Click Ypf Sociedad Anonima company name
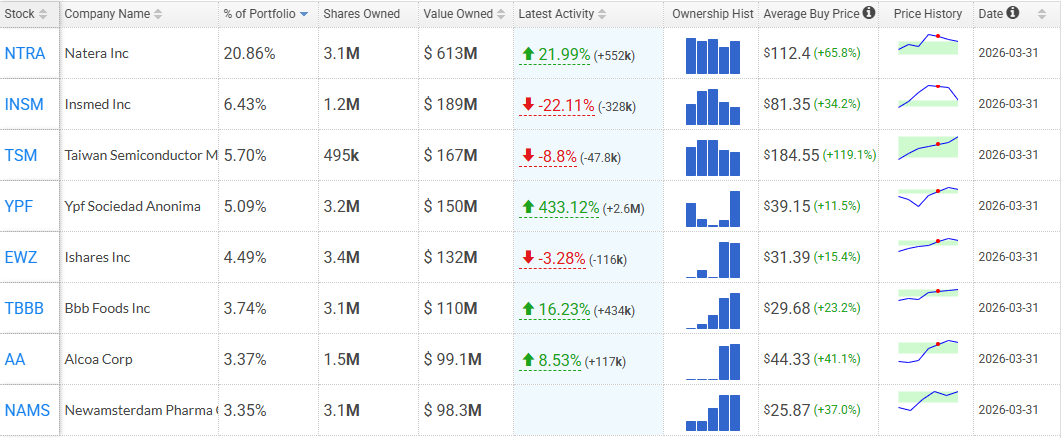This screenshot has height=438, width=1063. [133, 206]
